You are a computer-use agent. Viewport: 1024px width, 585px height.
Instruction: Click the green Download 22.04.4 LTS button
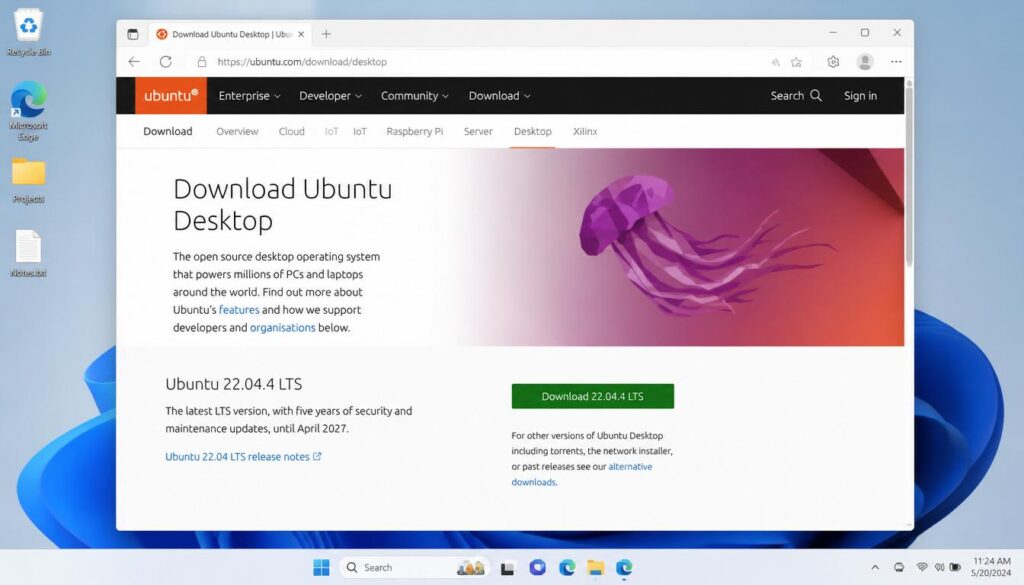point(592,396)
